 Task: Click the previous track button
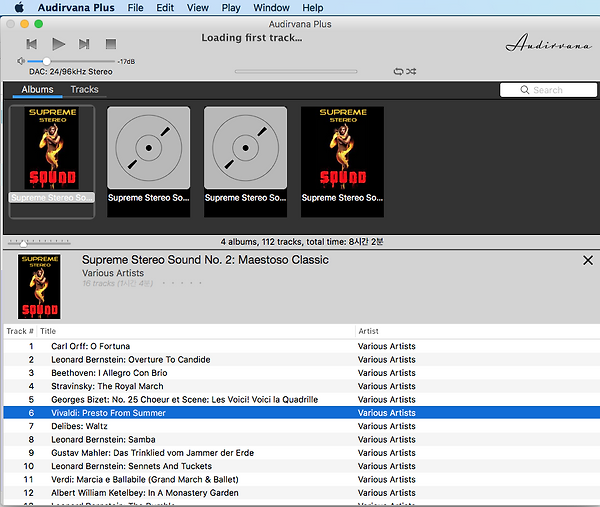[x=32, y=44]
